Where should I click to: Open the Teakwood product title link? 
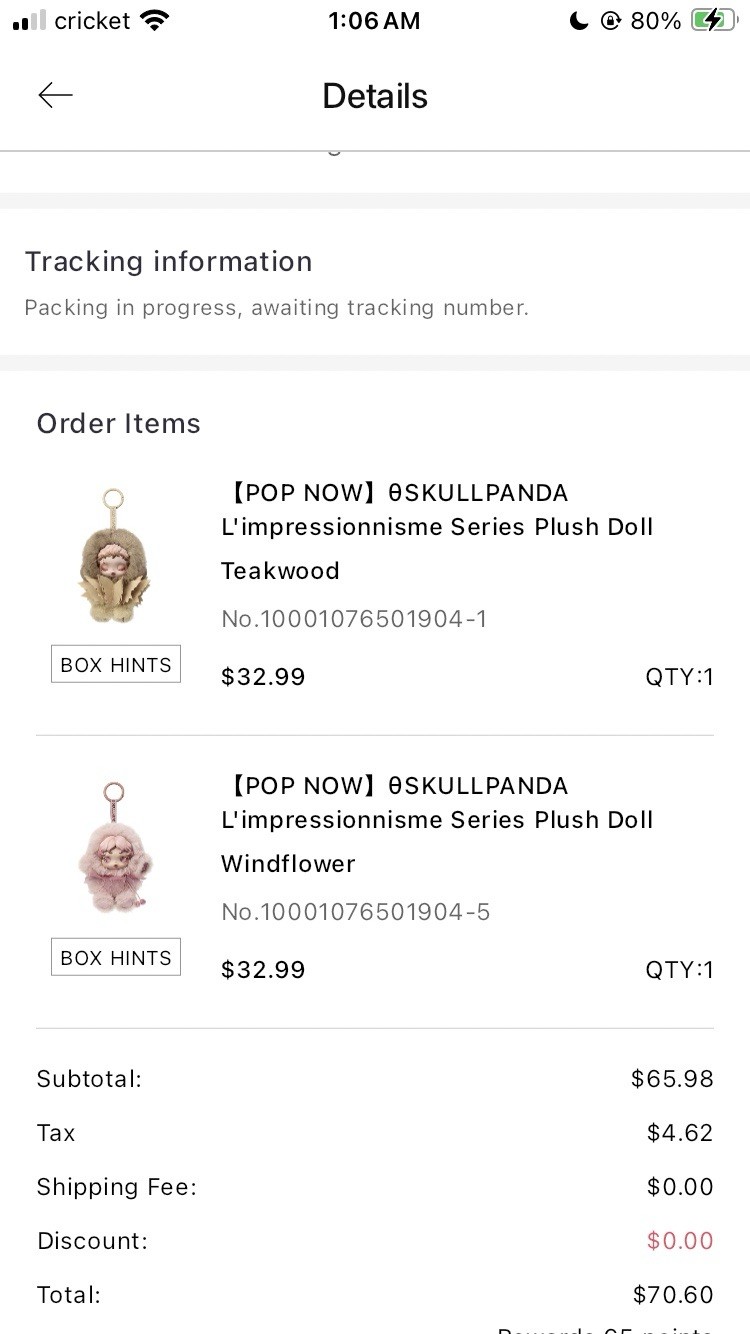(x=437, y=509)
